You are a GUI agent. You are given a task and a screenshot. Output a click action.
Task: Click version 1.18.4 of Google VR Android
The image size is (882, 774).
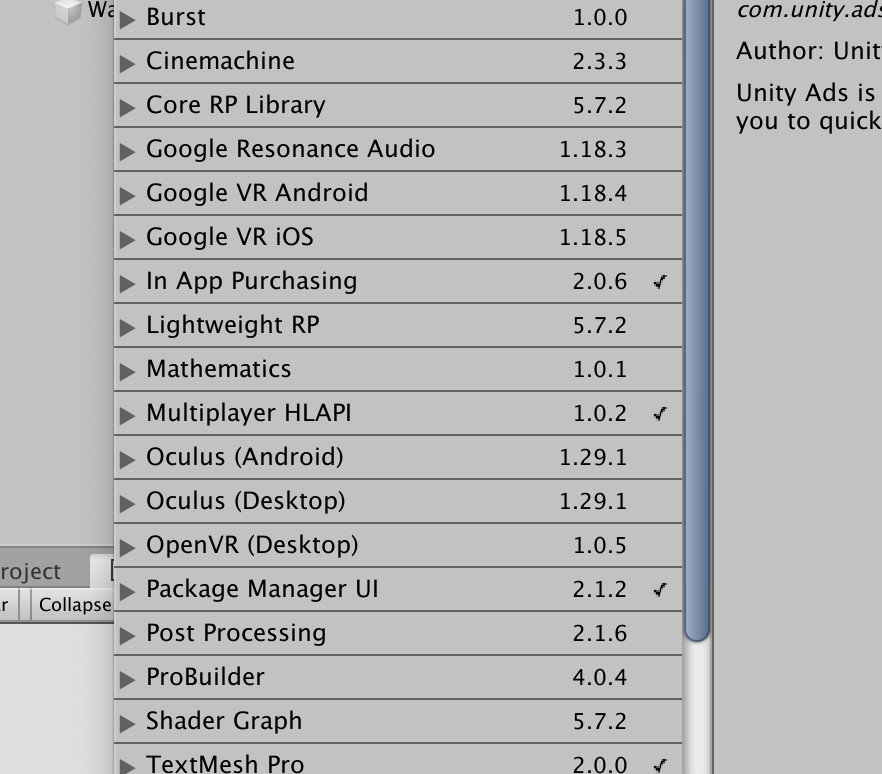593,194
